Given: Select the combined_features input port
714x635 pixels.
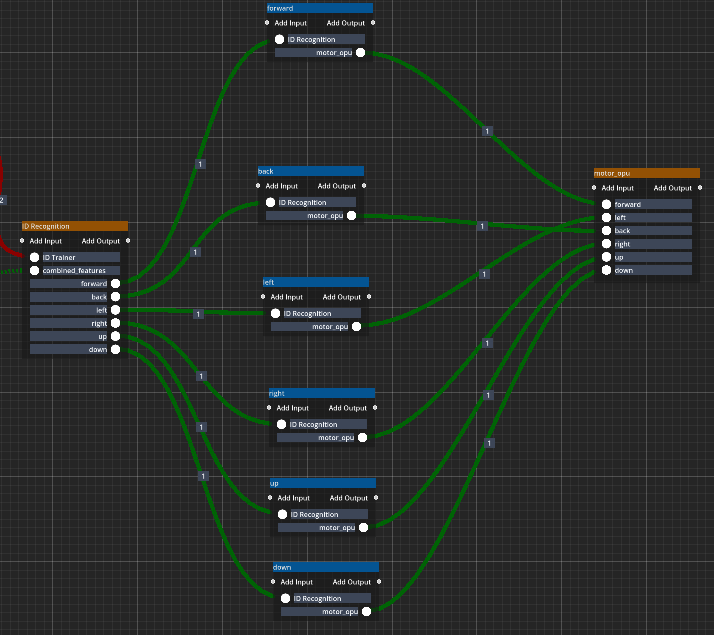Looking at the screenshot, I should pos(35,270).
